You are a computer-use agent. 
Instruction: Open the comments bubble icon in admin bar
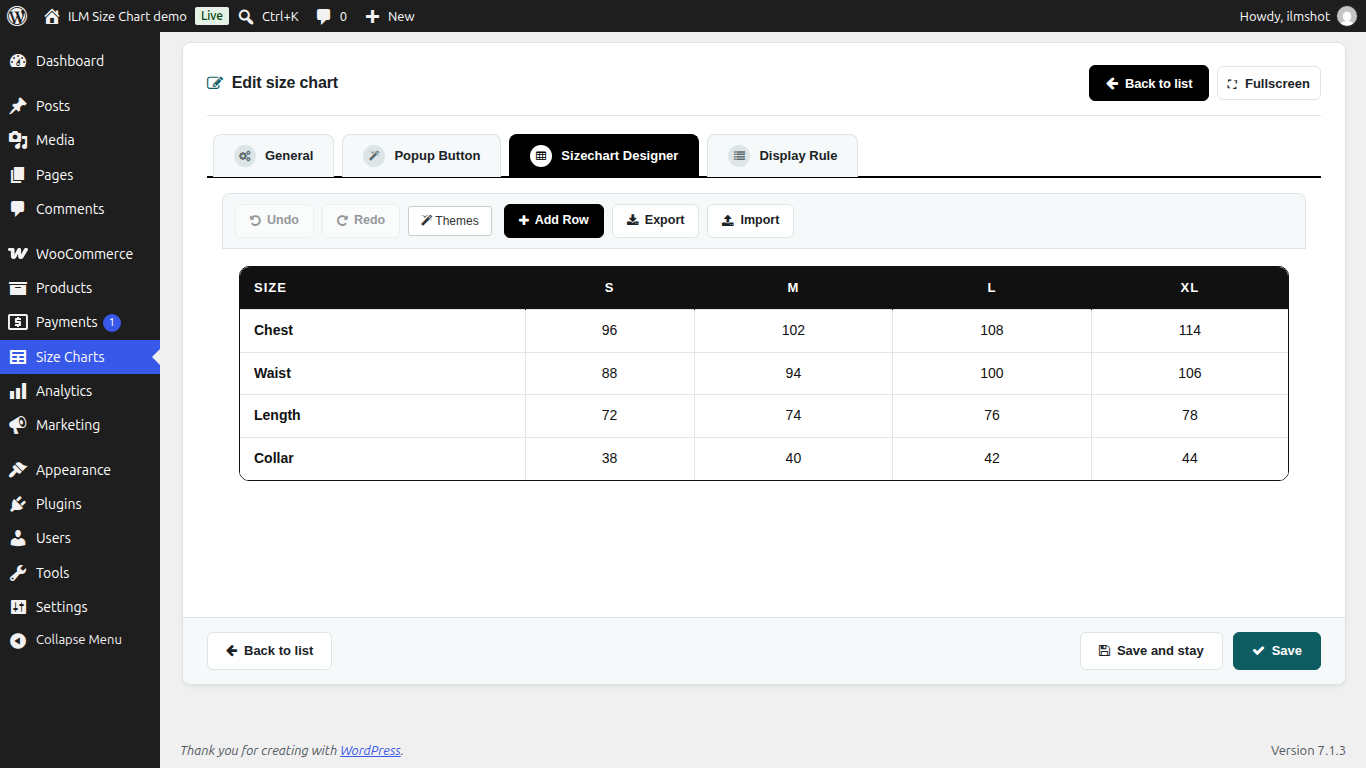tap(324, 16)
